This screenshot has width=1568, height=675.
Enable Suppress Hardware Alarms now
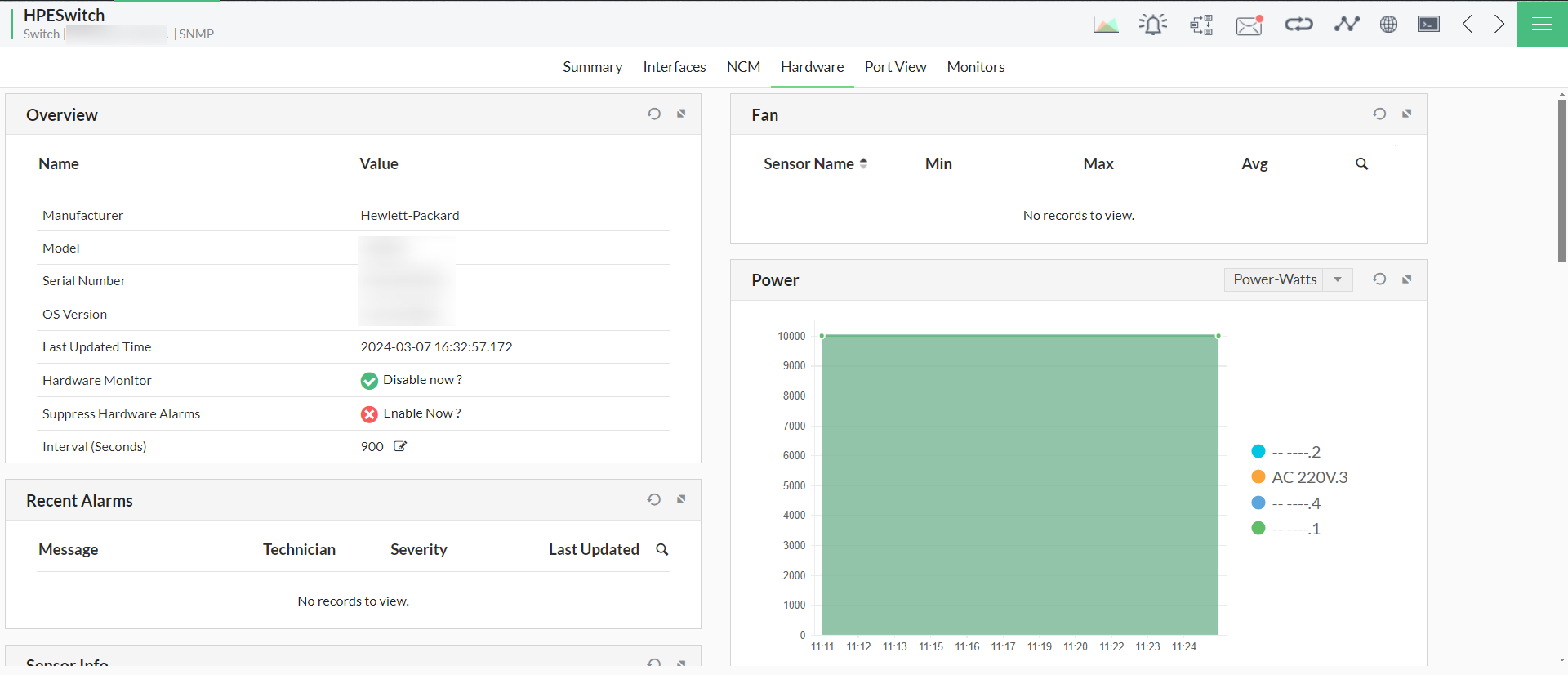tap(421, 413)
